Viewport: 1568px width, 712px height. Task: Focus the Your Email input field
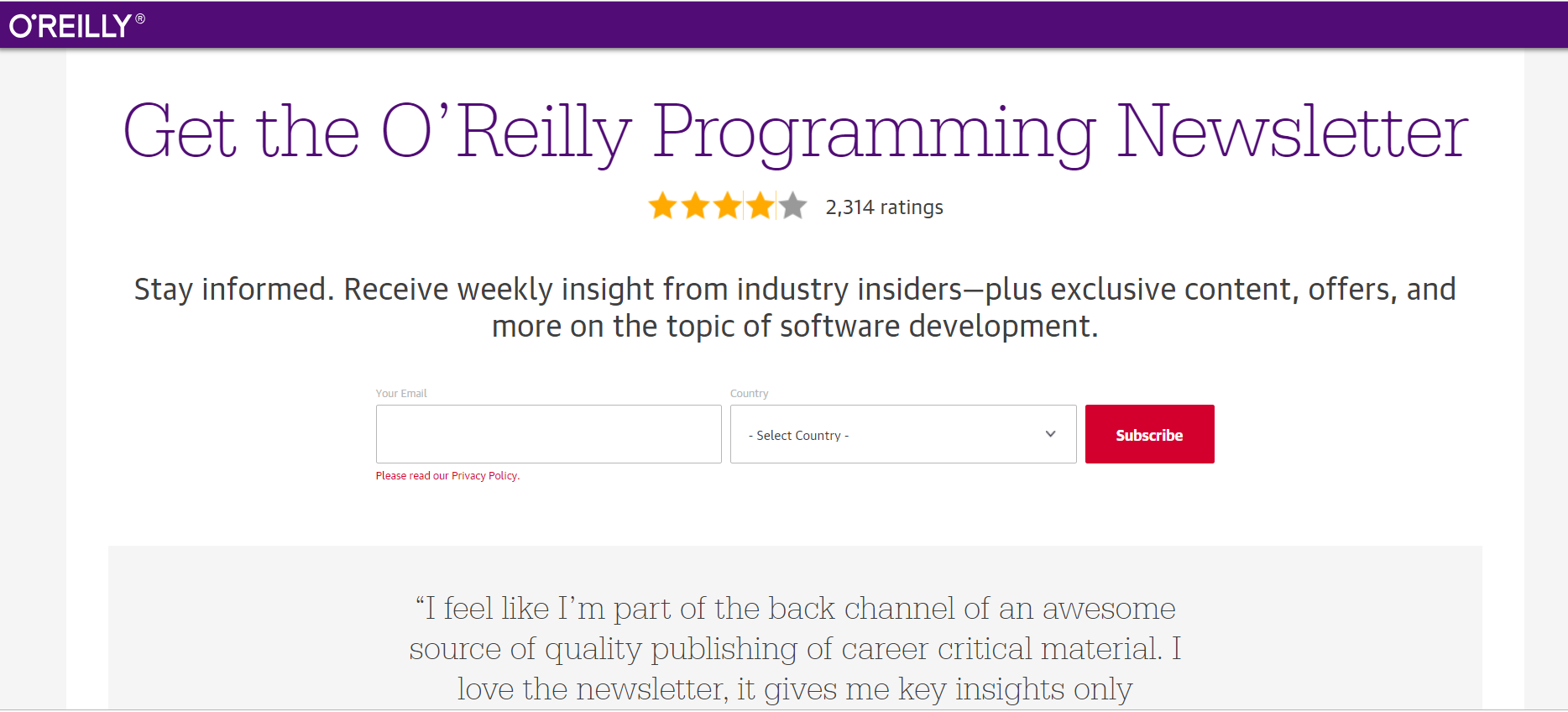[548, 434]
